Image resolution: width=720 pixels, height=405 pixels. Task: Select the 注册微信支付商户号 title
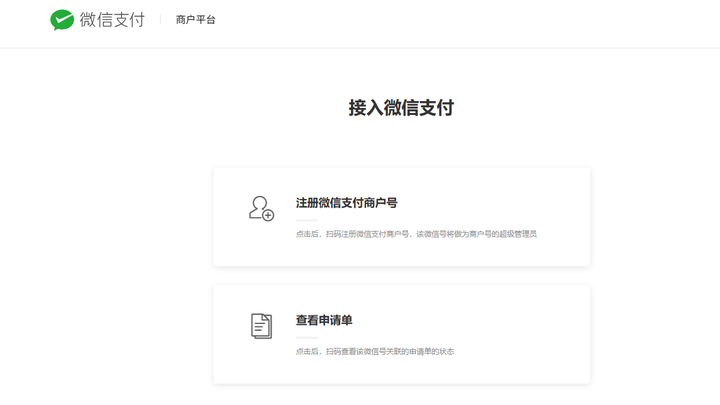(x=346, y=203)
